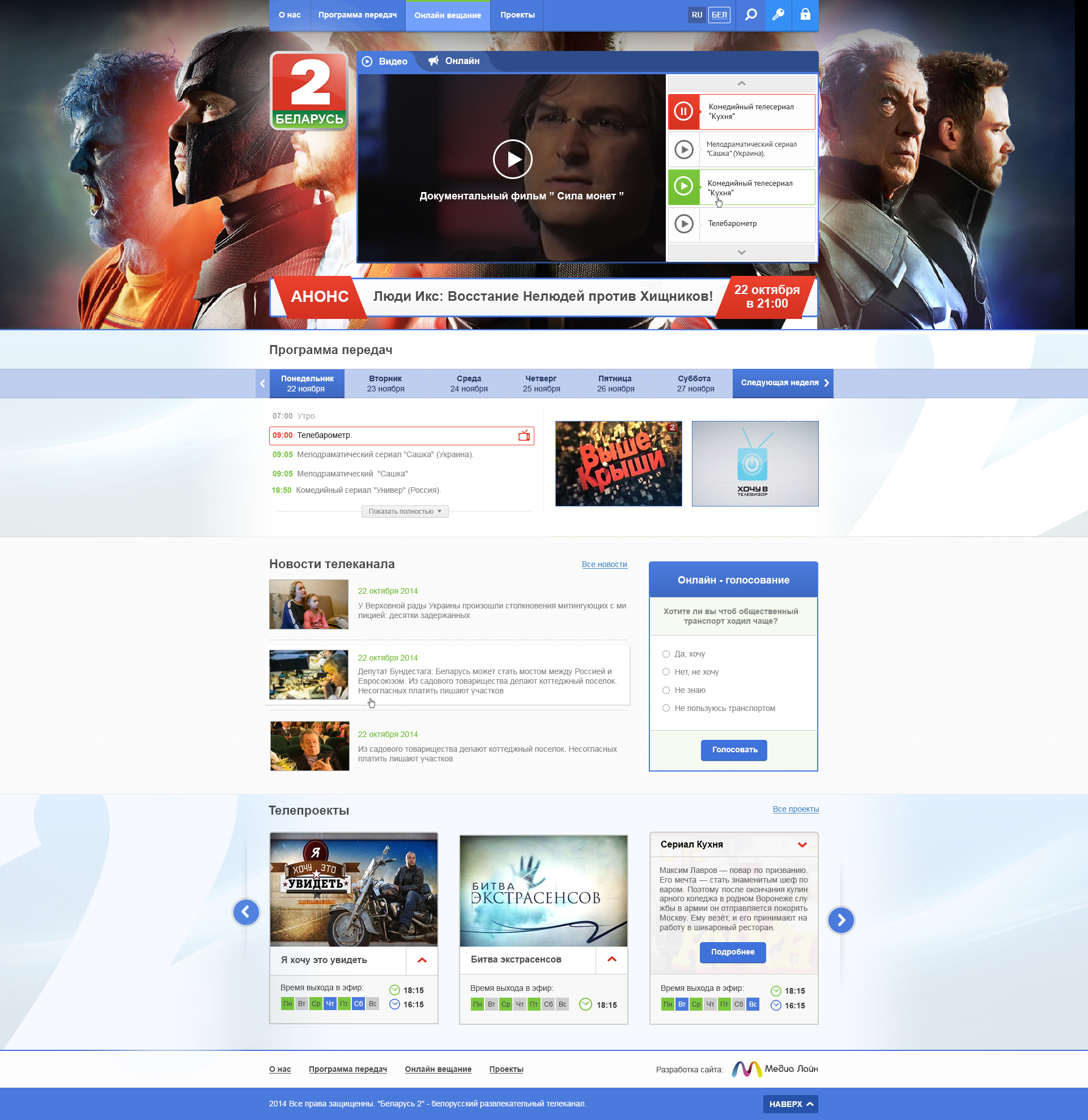
Task: Click the Медиа Лайн developer logo
Action: click(775, 1068)
